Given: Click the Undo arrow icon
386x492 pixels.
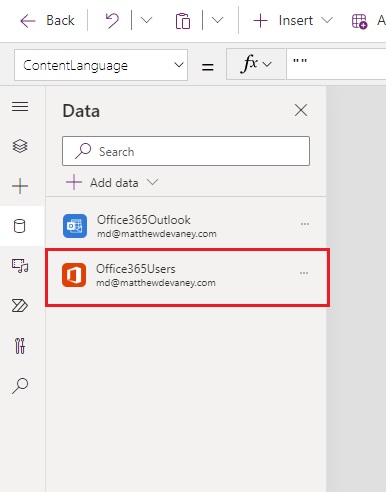Looking at the screenshot, I should (112, 21).
